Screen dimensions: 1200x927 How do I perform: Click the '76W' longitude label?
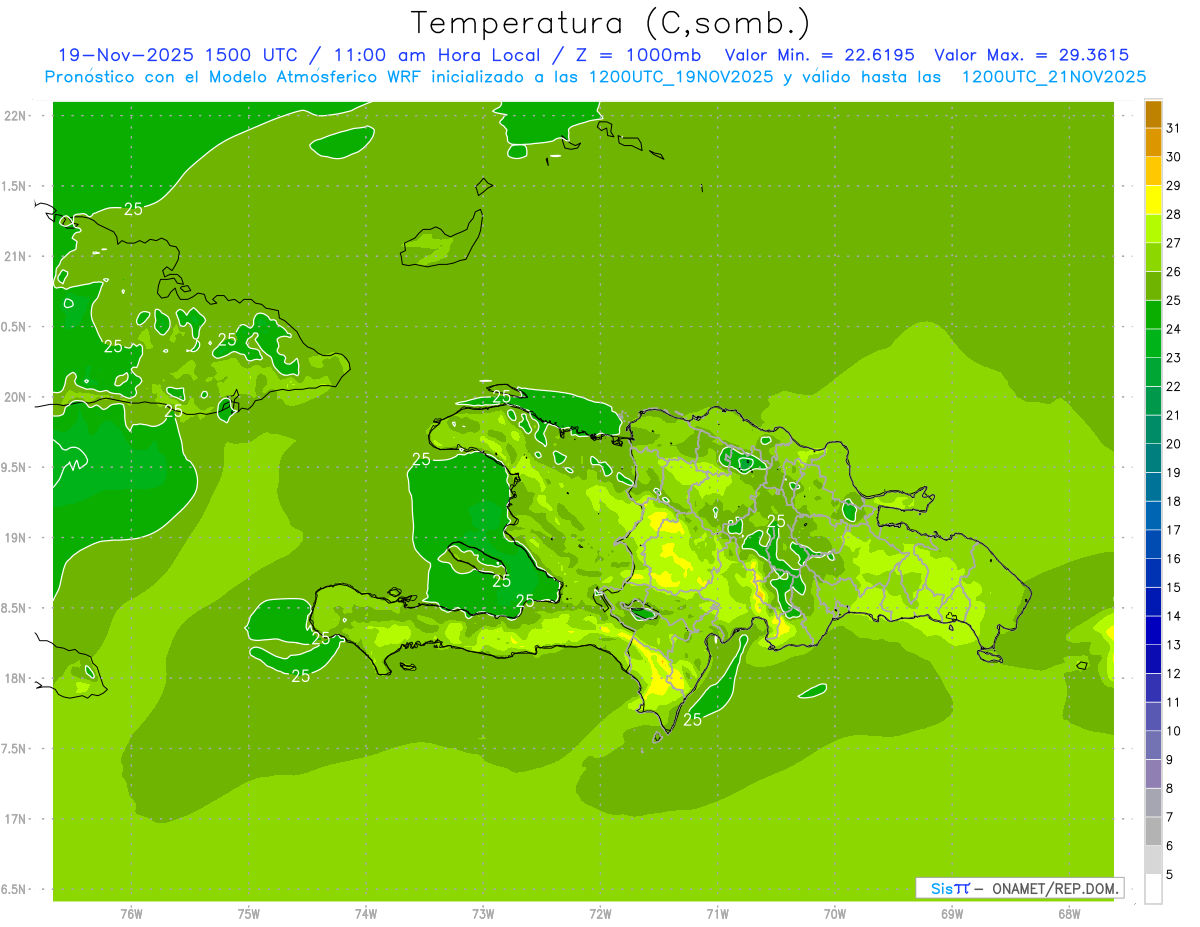[x=131, y=914]
